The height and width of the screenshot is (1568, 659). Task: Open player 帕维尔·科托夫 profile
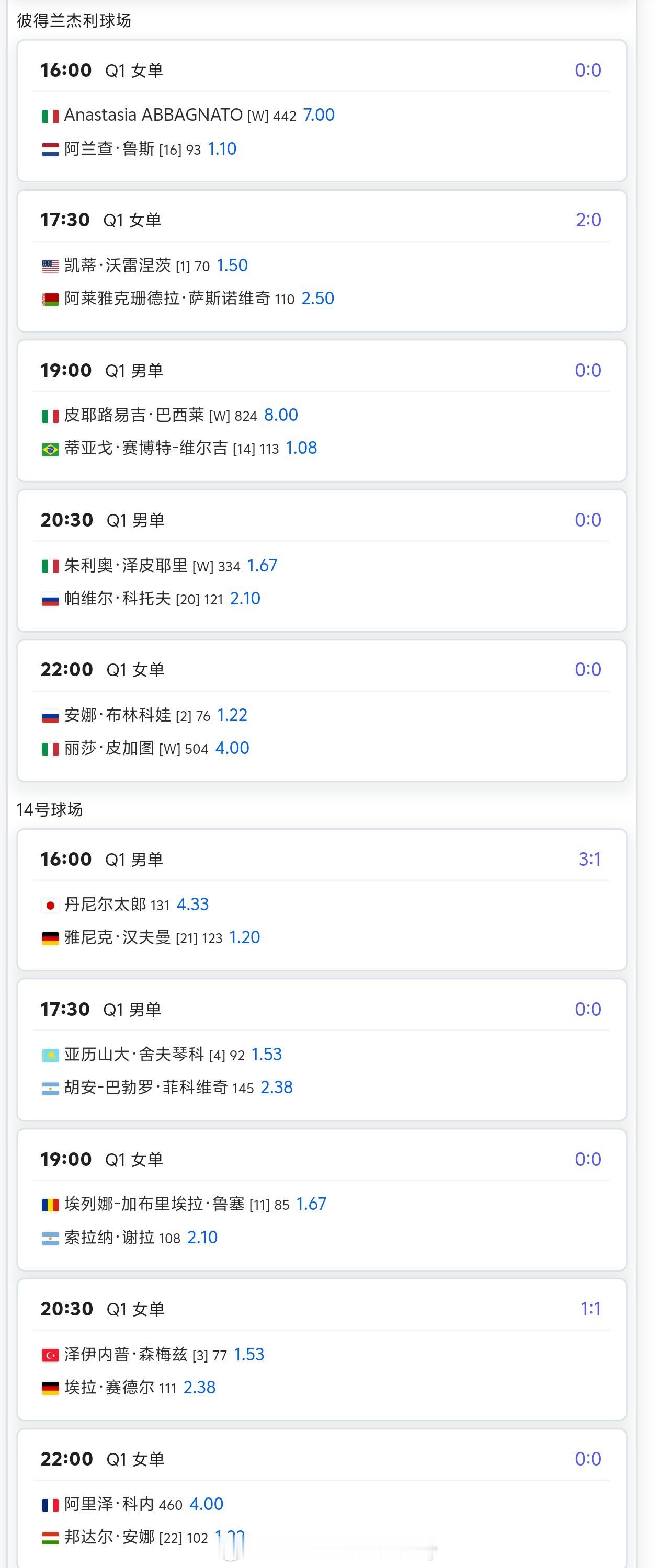pyautogui.click(x=118, y=598)
